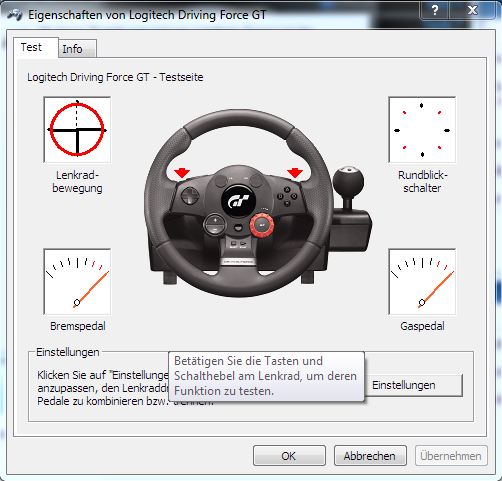Screen dimensions: 502x481
Task: Click the 'Rundblick-schalter' label
Action: (422, 182)
